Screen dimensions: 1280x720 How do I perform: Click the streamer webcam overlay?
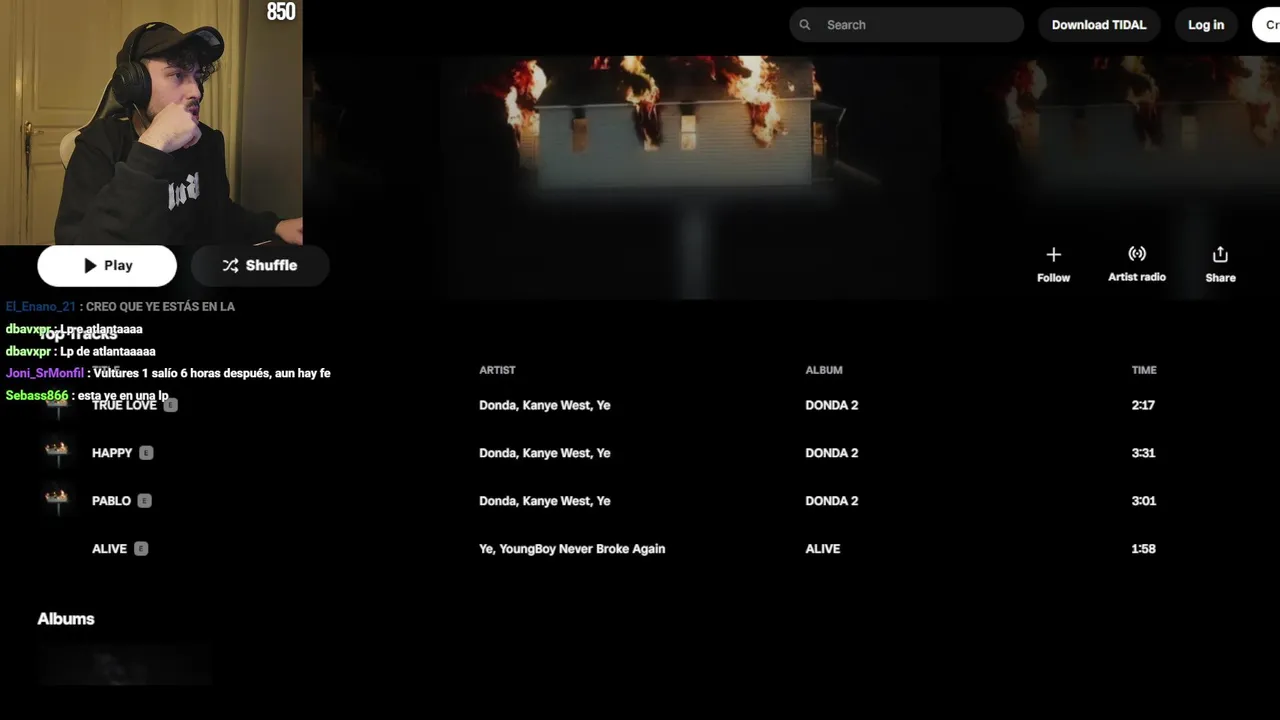pos(151,122)
